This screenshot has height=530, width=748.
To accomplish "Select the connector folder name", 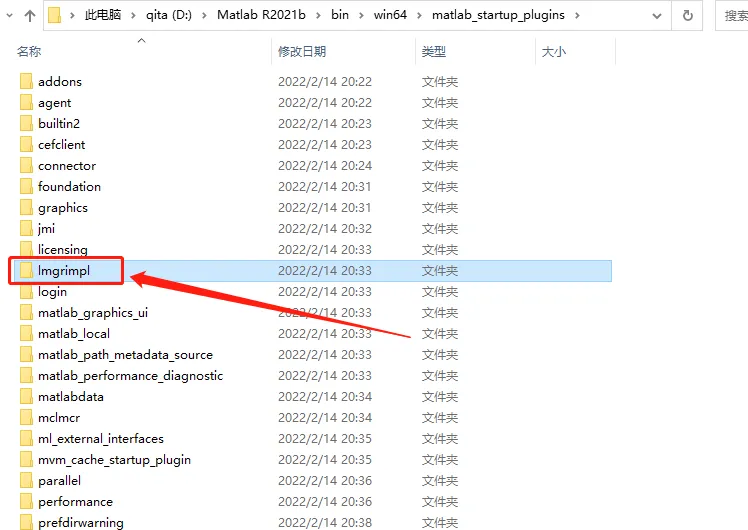I will coord(67,166).
